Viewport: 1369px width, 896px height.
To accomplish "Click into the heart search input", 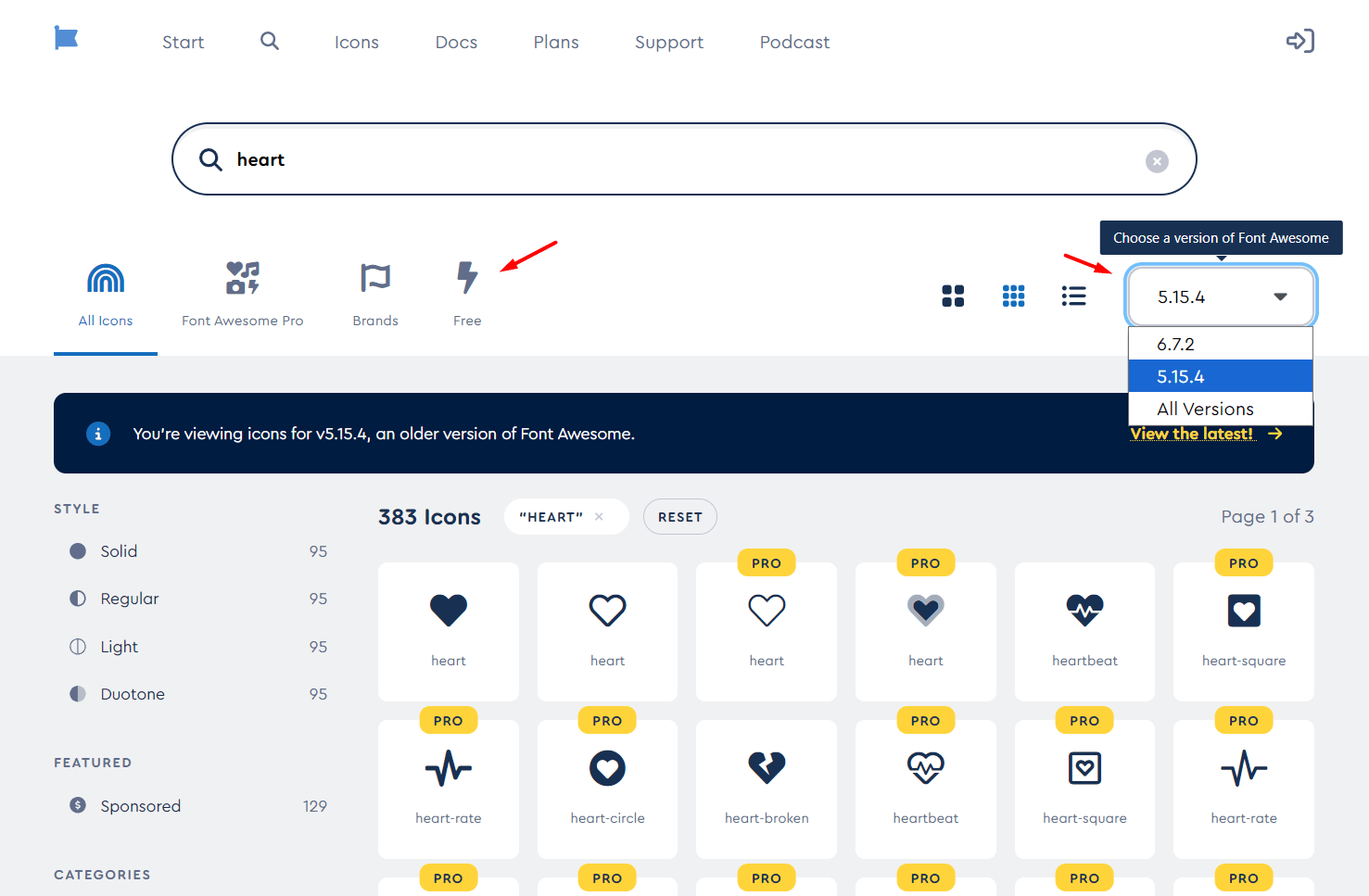I will tap(684, 159).
